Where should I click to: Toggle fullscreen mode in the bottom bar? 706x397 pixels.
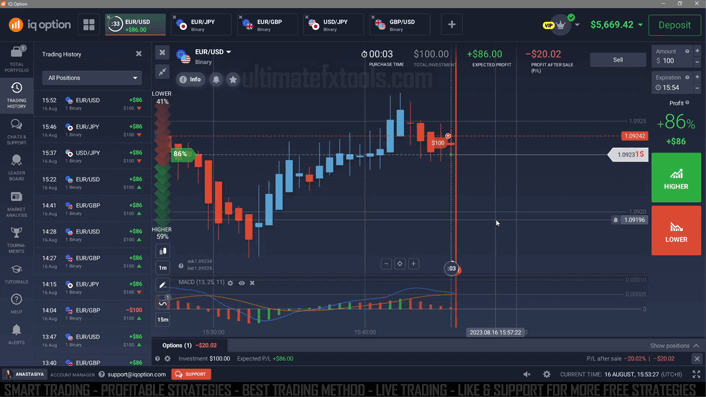point(696,374)
